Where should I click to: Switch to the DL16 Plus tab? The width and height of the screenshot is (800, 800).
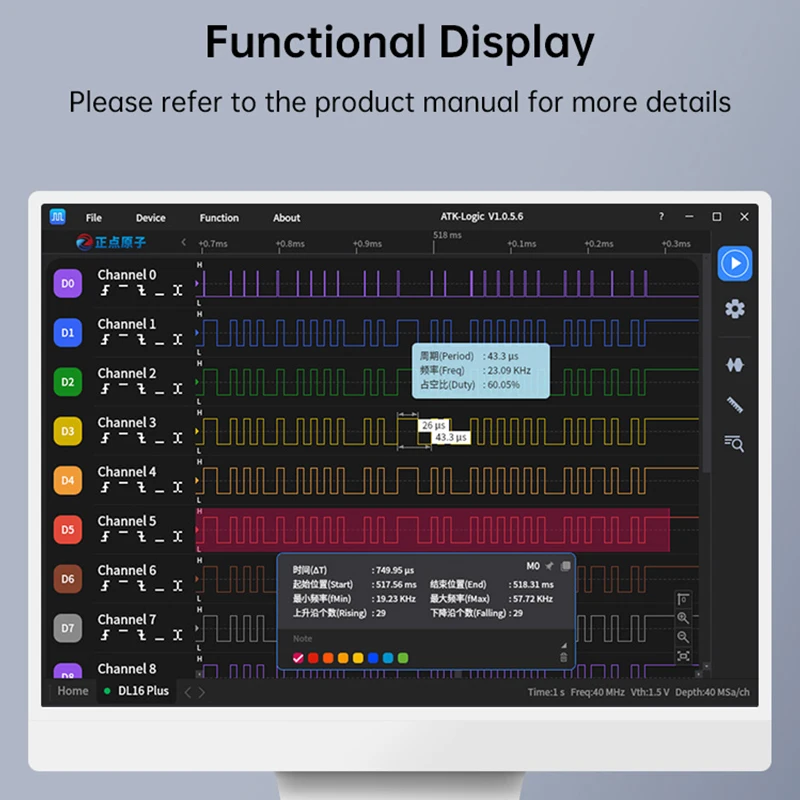tap(136, 691)
